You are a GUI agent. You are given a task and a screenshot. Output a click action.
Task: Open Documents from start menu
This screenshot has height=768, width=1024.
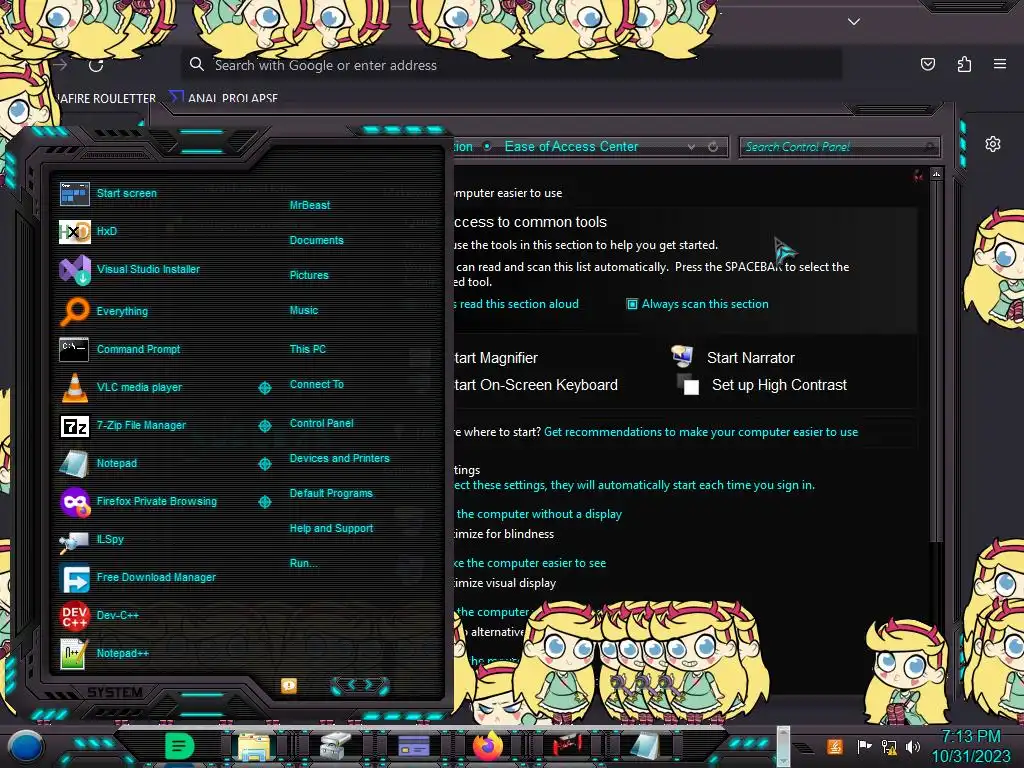click(316, 240)
